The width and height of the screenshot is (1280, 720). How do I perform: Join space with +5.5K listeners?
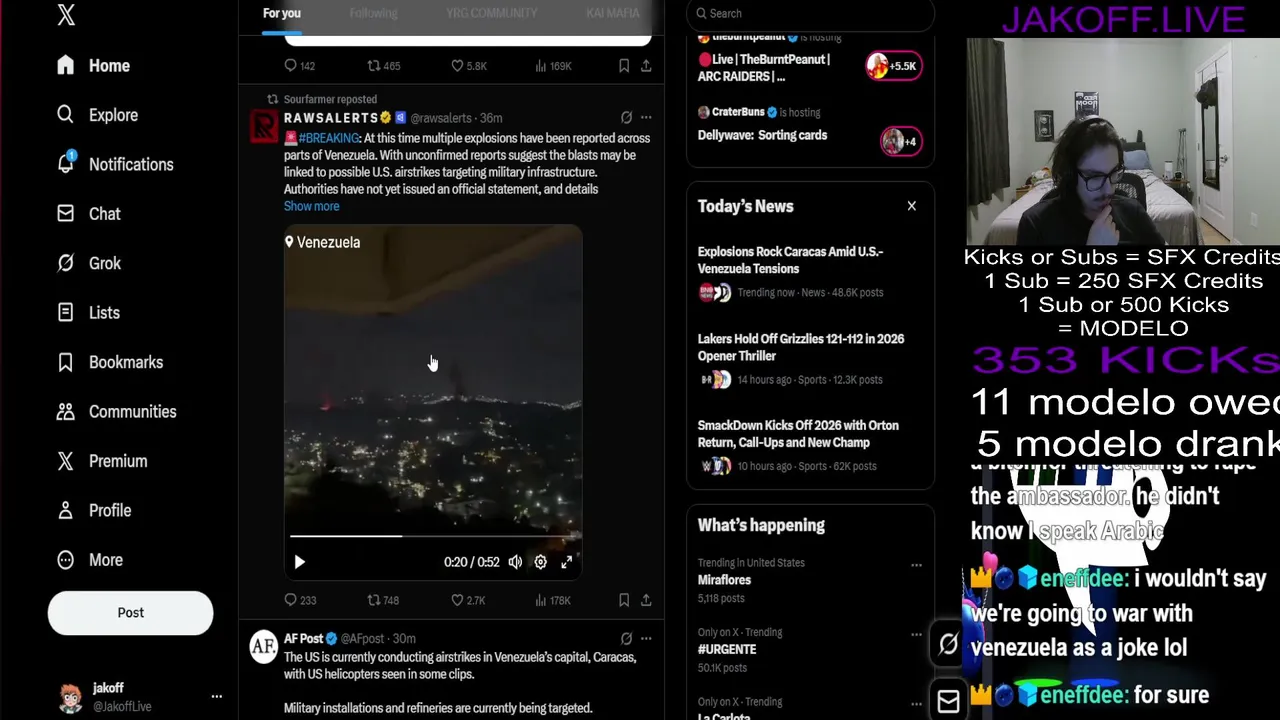(x=894, y=66)
